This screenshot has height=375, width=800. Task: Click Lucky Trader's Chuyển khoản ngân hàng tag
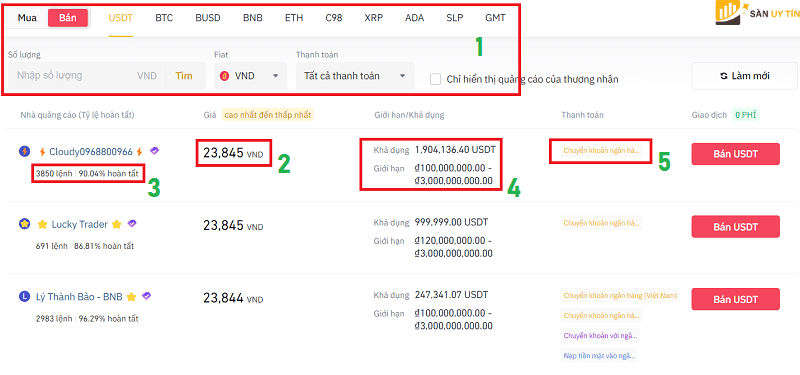[x=601, y=222]
